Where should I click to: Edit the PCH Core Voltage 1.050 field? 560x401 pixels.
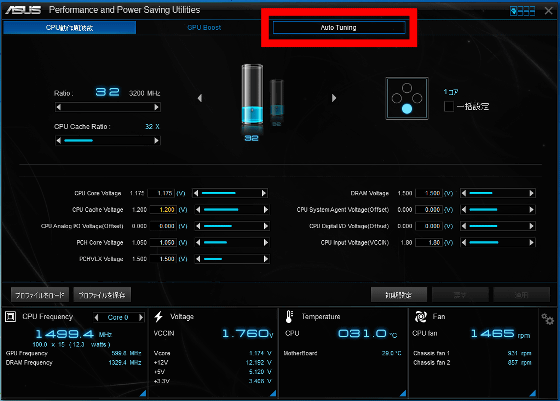163,242
